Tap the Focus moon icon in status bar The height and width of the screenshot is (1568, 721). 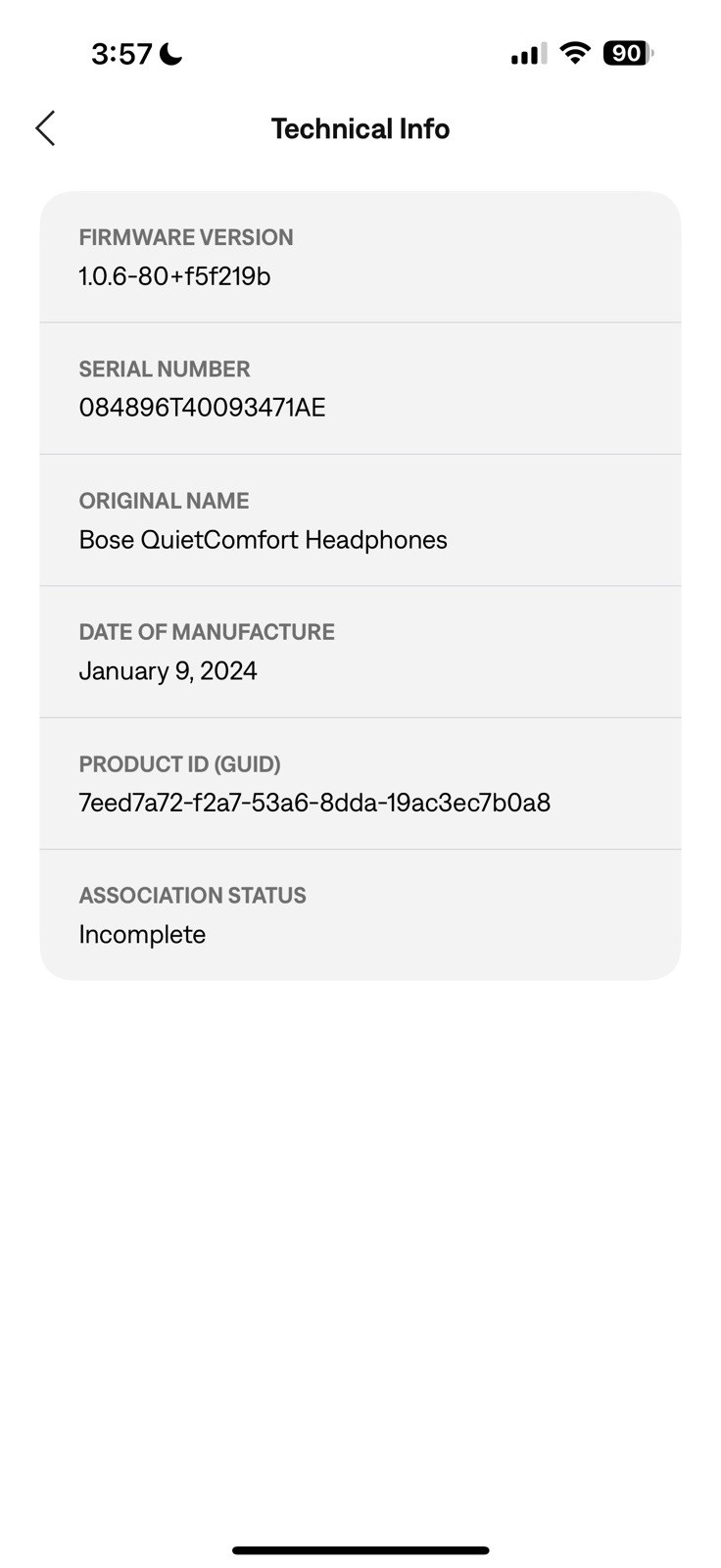pyautogui.click(x=171, y=53)
